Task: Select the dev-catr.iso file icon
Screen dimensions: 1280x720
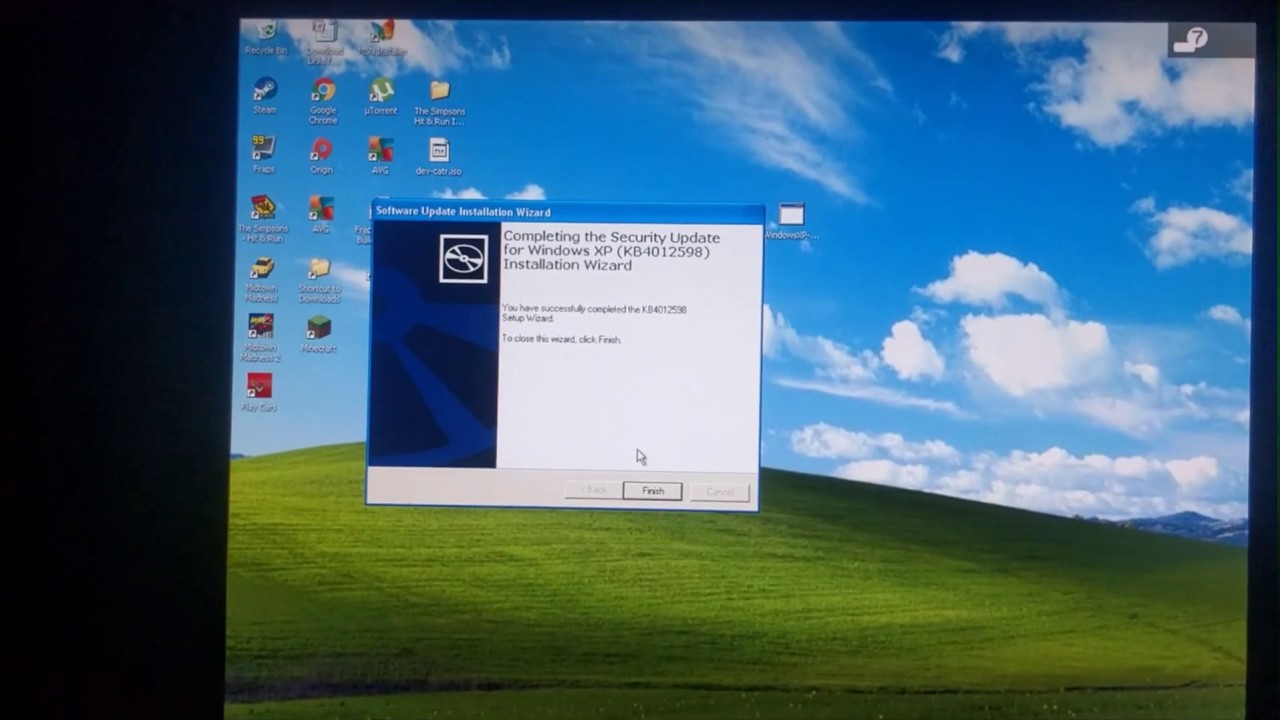Action: (439, 157)
